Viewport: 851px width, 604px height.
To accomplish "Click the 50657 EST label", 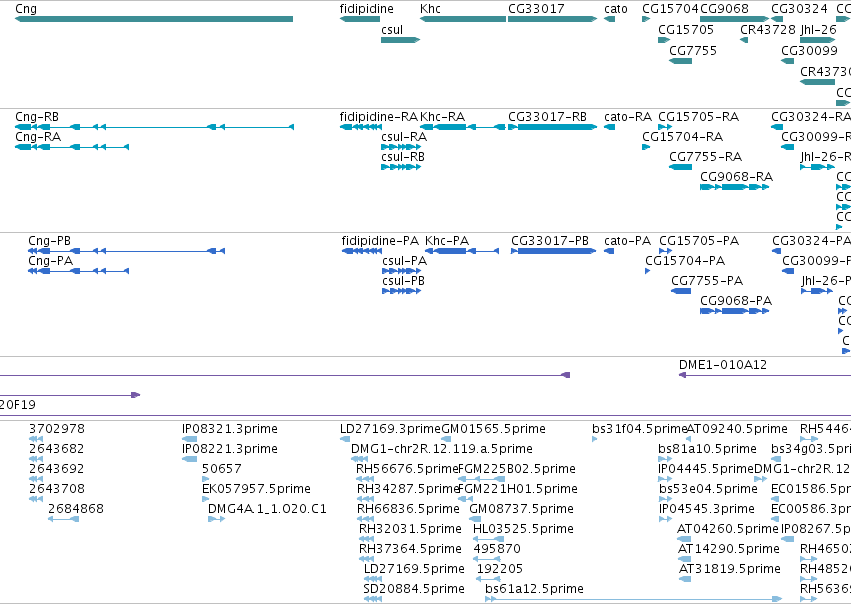I will 222,469.
